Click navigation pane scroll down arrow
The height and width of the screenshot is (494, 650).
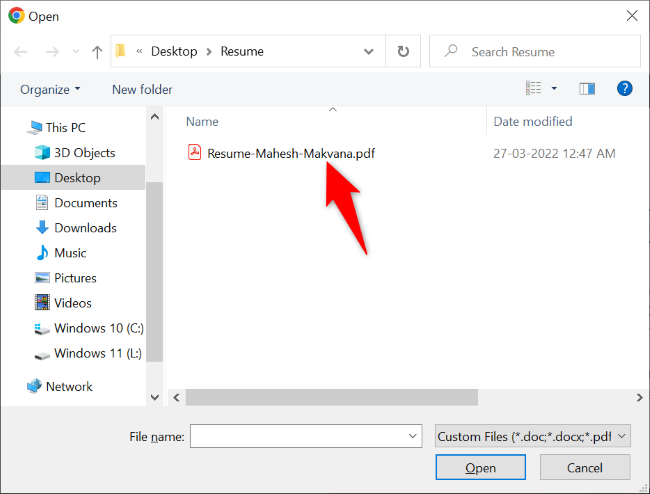coord(155,397)
